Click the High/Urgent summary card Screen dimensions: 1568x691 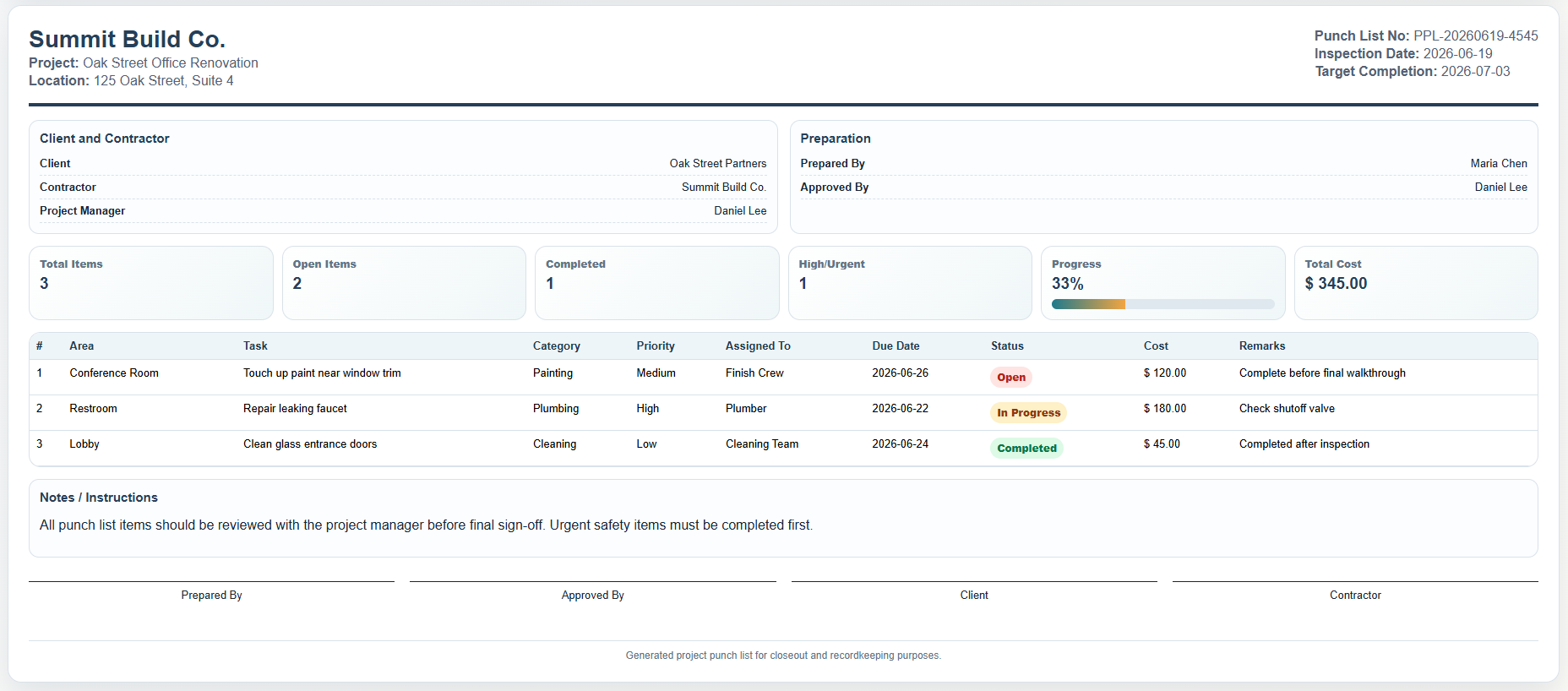point(910,283)
